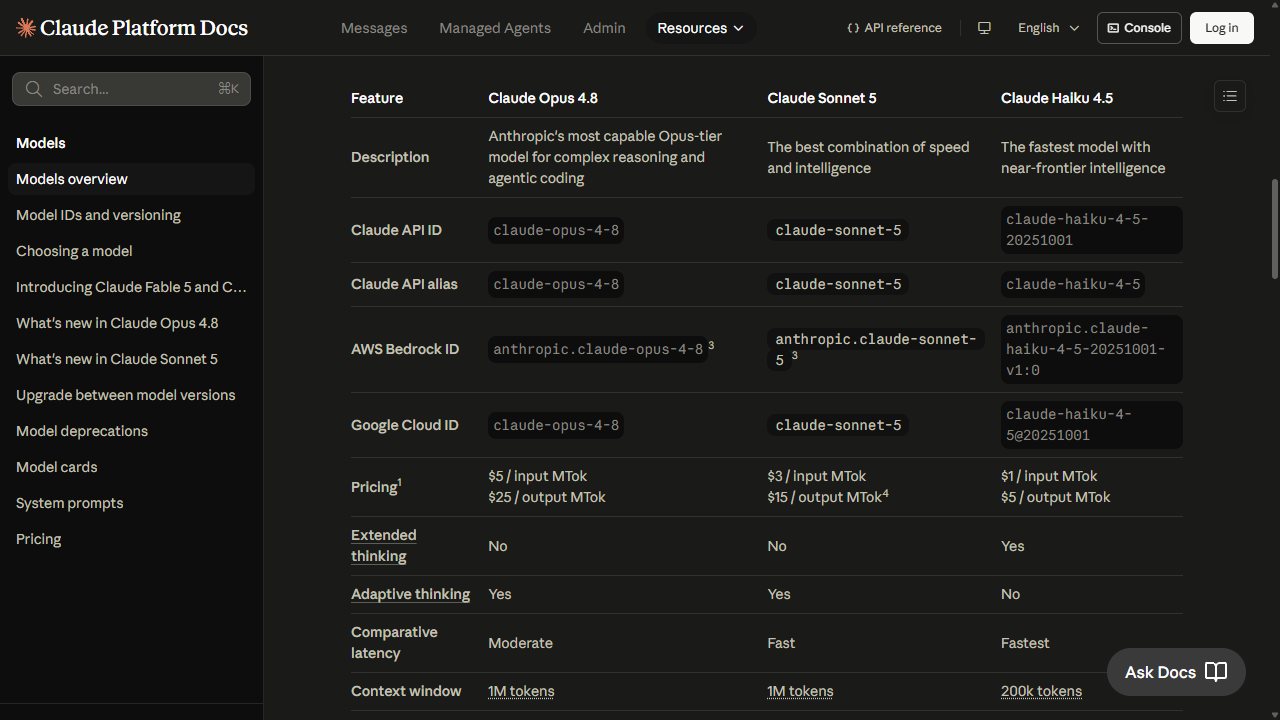Follow the Extended thinking link

pos(384,546)
